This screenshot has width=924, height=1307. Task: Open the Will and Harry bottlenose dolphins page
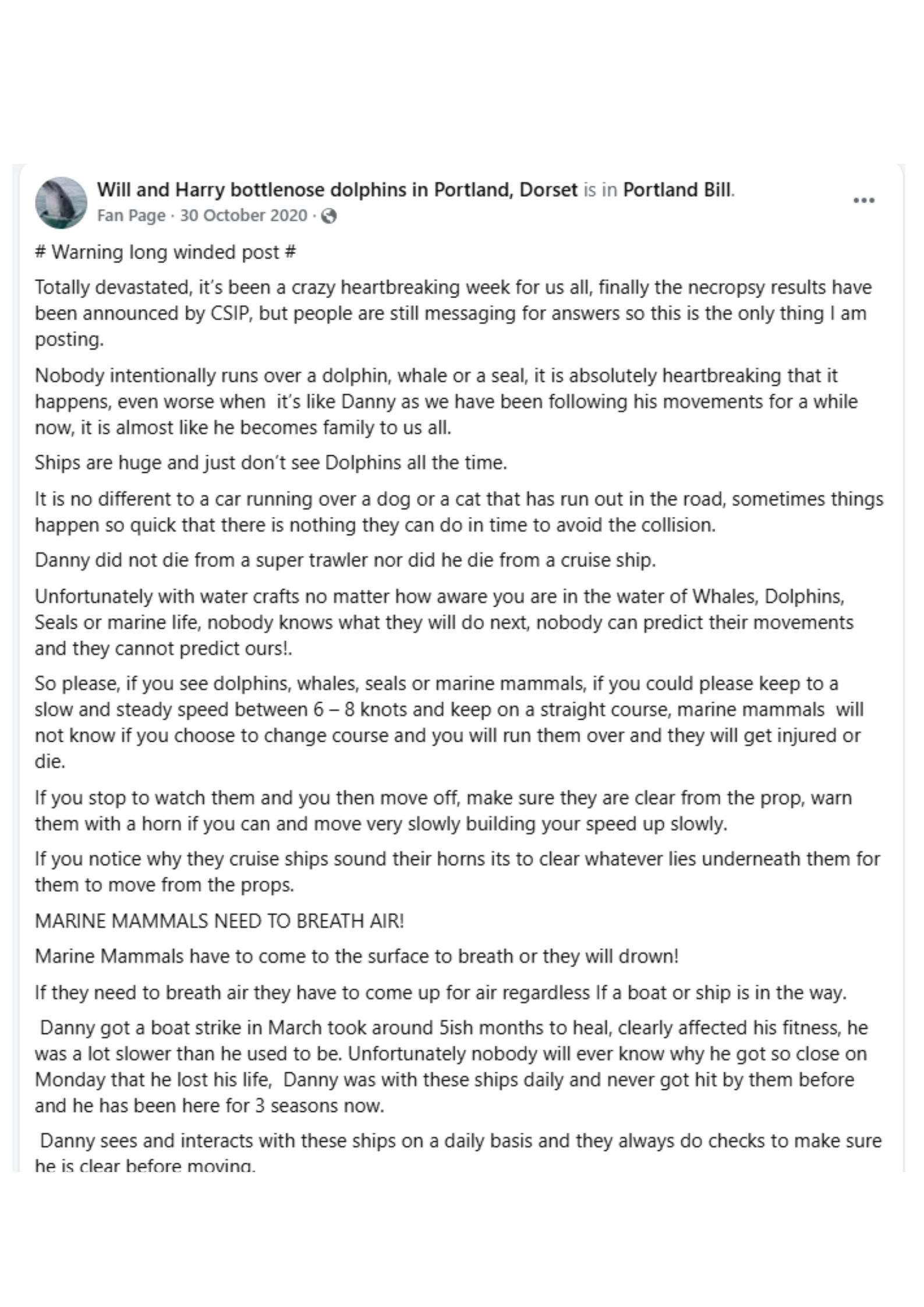click(x=337, y=190)
